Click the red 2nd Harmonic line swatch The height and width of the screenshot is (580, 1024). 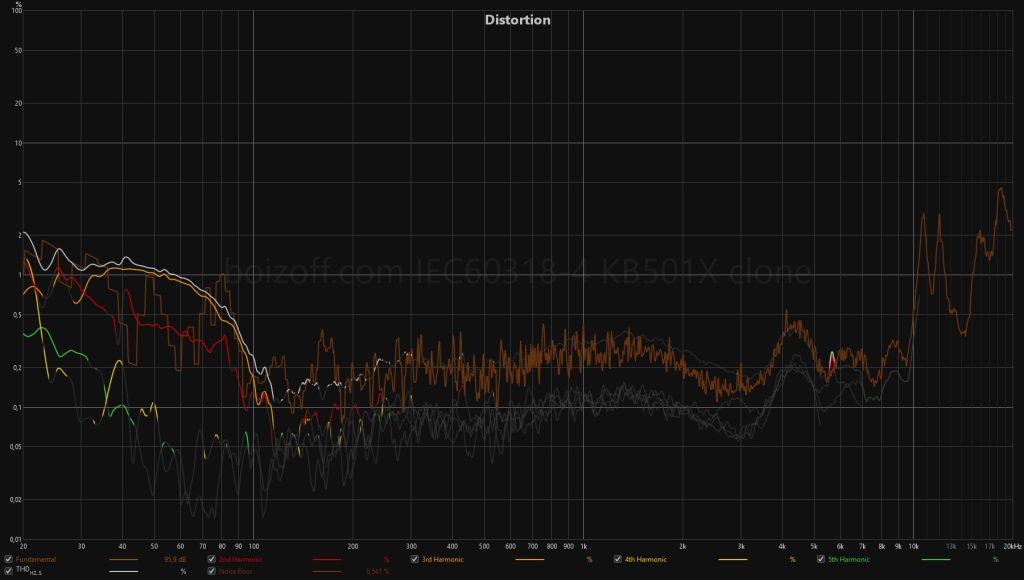point(327,560)
